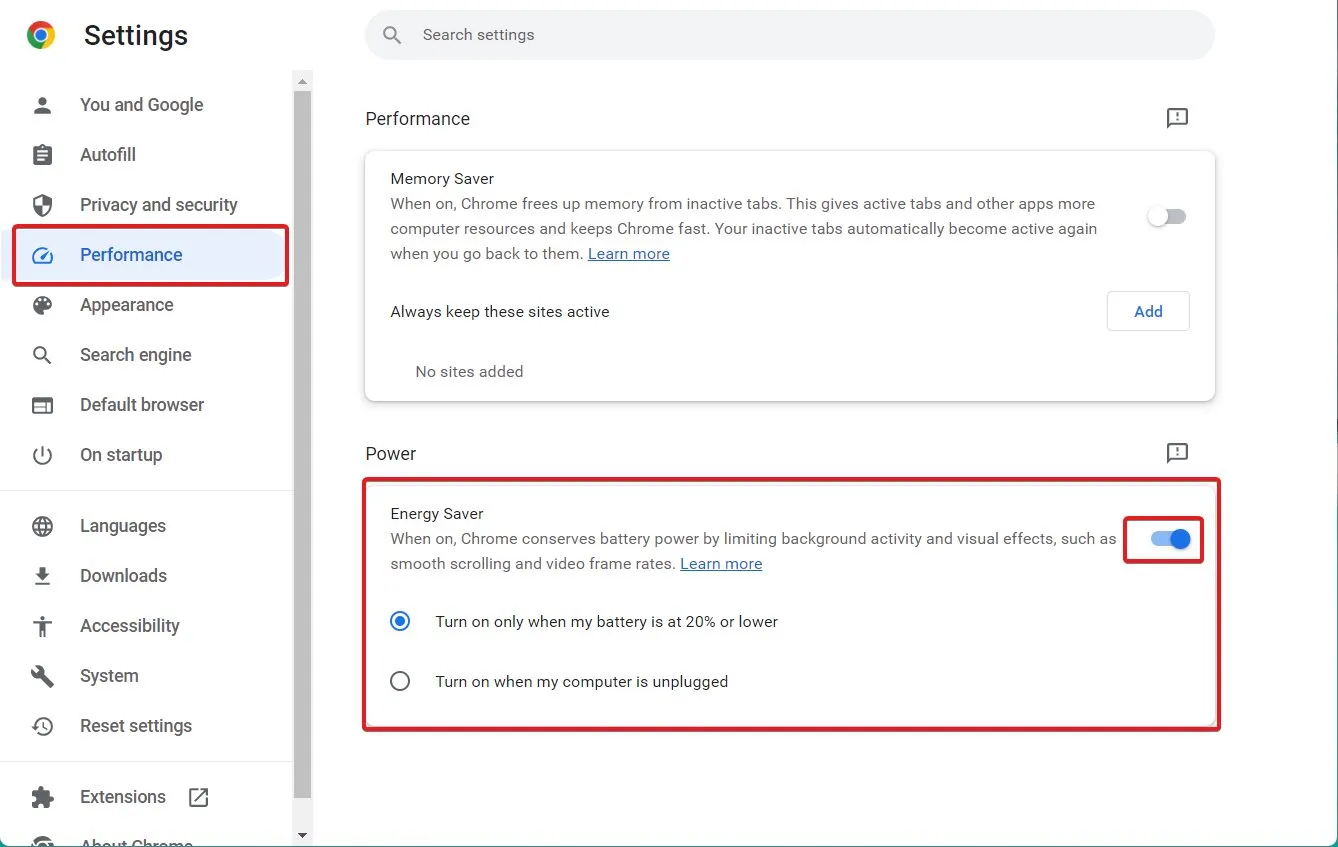Turn off the Energy Saver toggle

tap(1169, 539)
